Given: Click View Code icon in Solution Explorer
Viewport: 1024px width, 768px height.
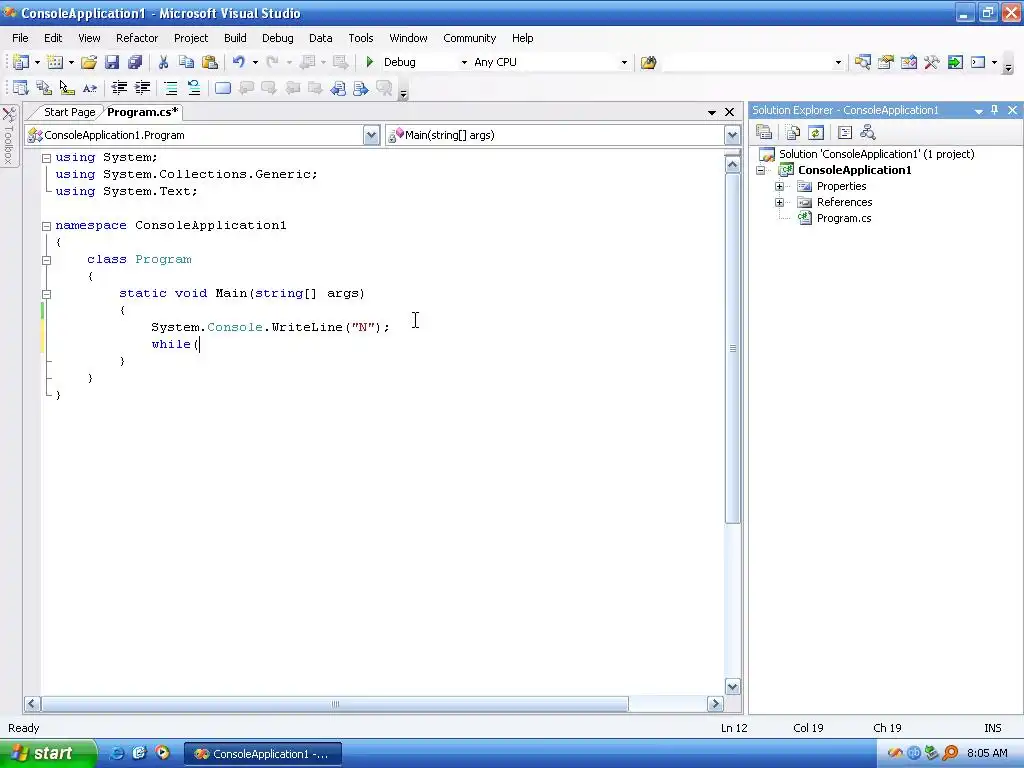Looking at the screenshot, I should pyautogui.click(x=844, y=133).
